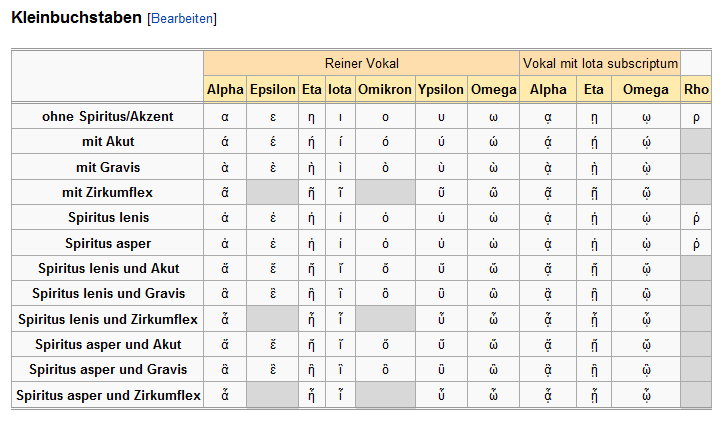The image size is (727, 422).
Task: Select the Spiritus asper und Zirkumflex label
Action: point(107,395)
